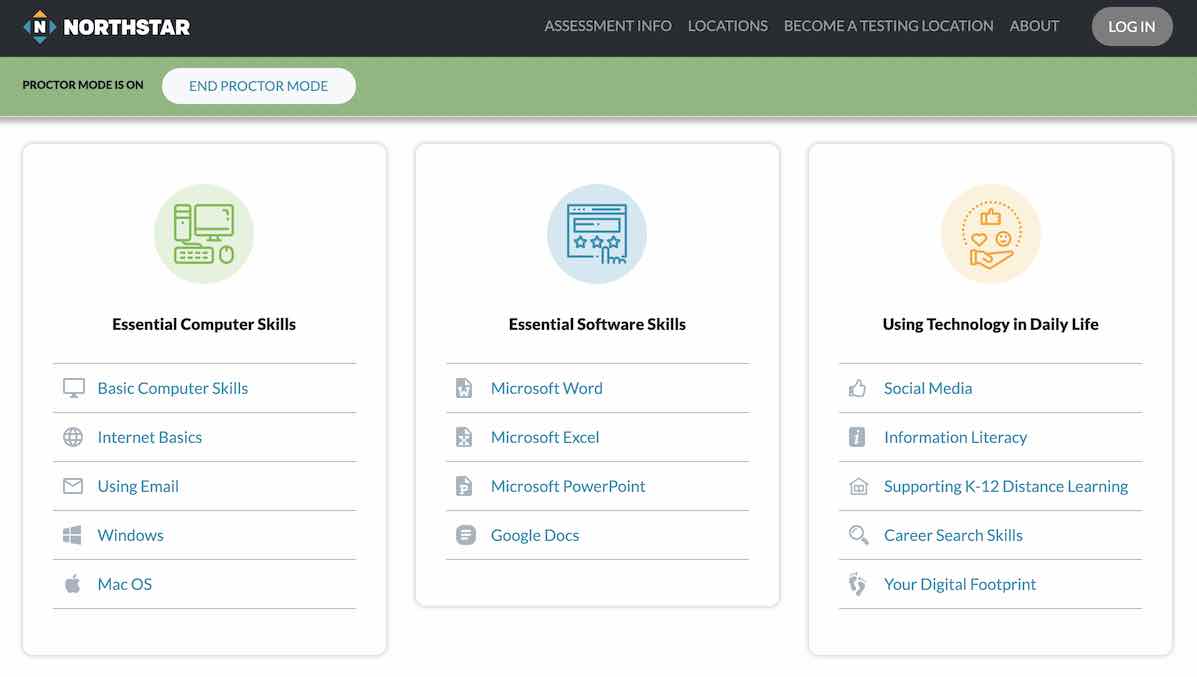Click the Windows logo icon

[x=73, y=535]
